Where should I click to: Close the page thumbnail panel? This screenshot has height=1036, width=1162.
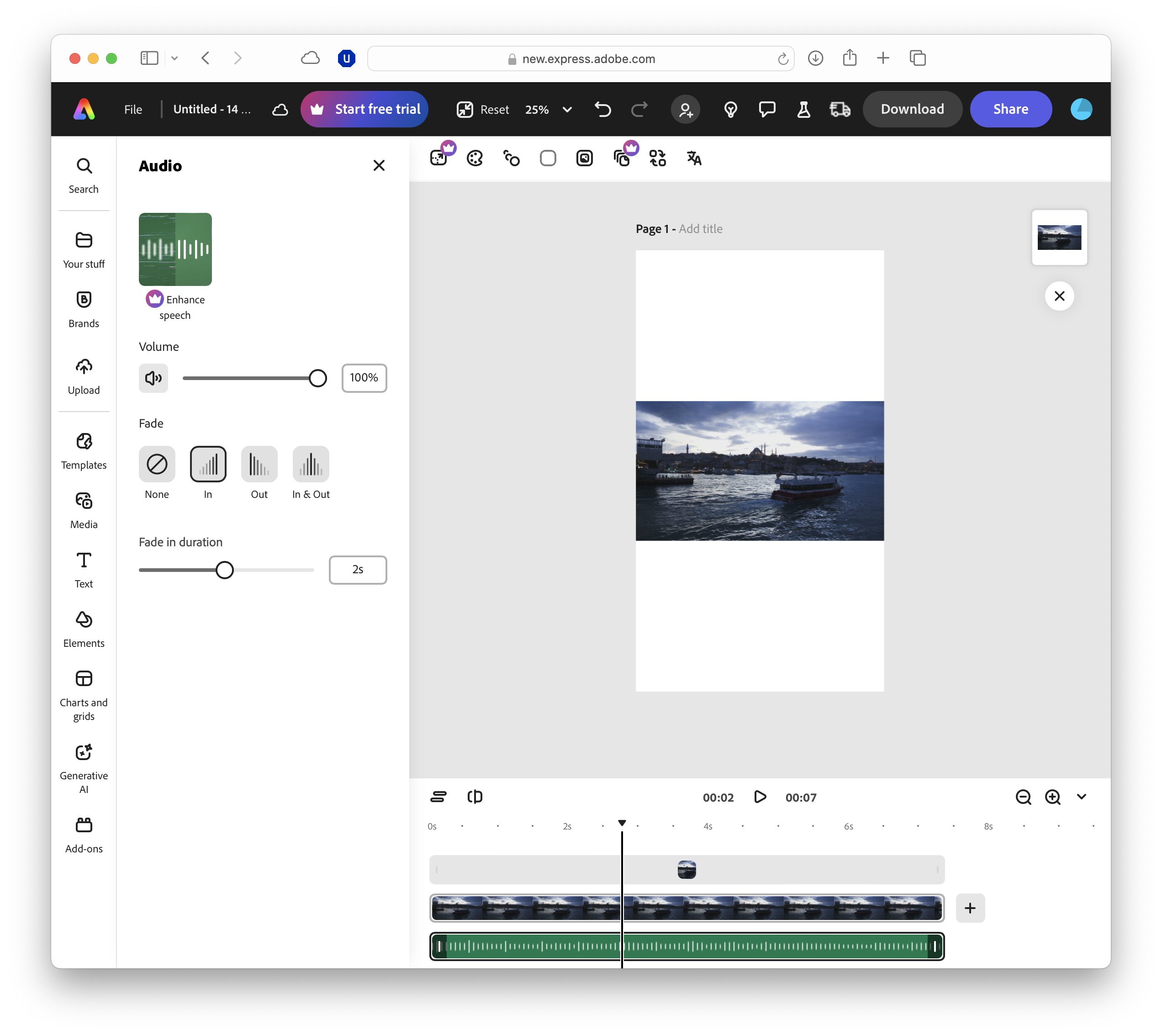click(x=1059, y=296)
